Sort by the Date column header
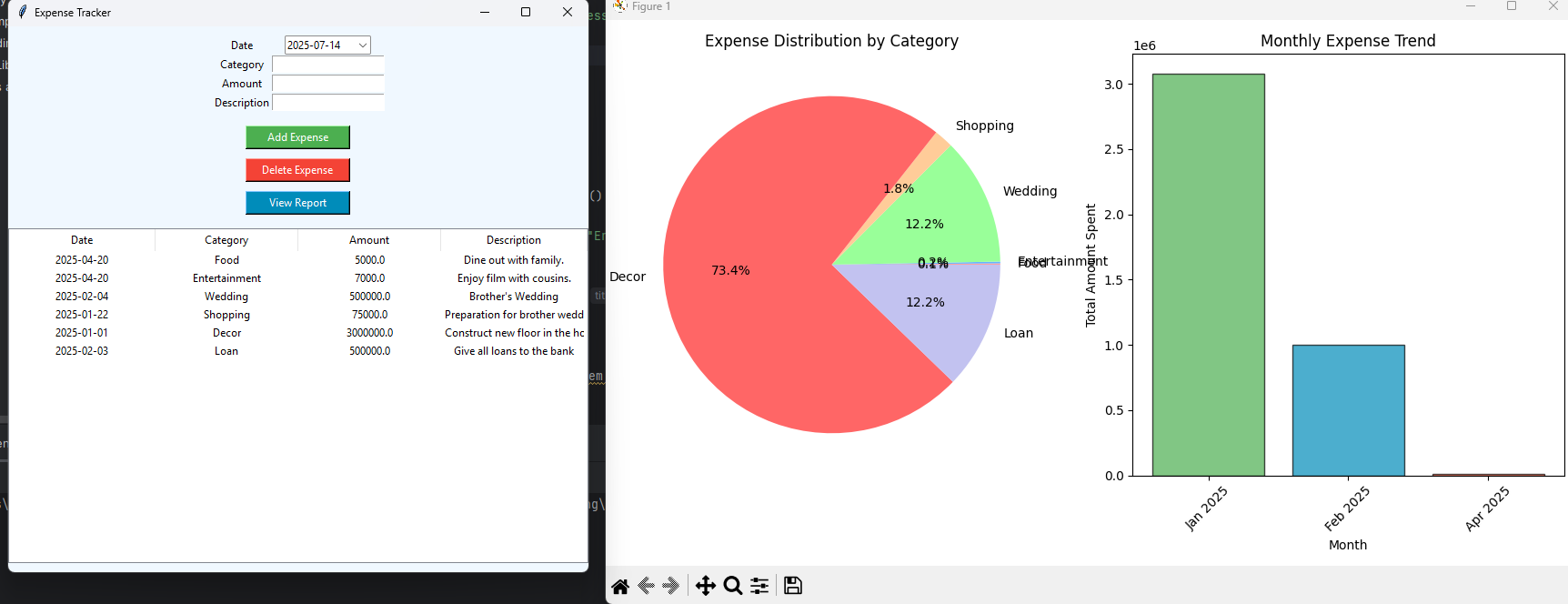 click(82, 240)
